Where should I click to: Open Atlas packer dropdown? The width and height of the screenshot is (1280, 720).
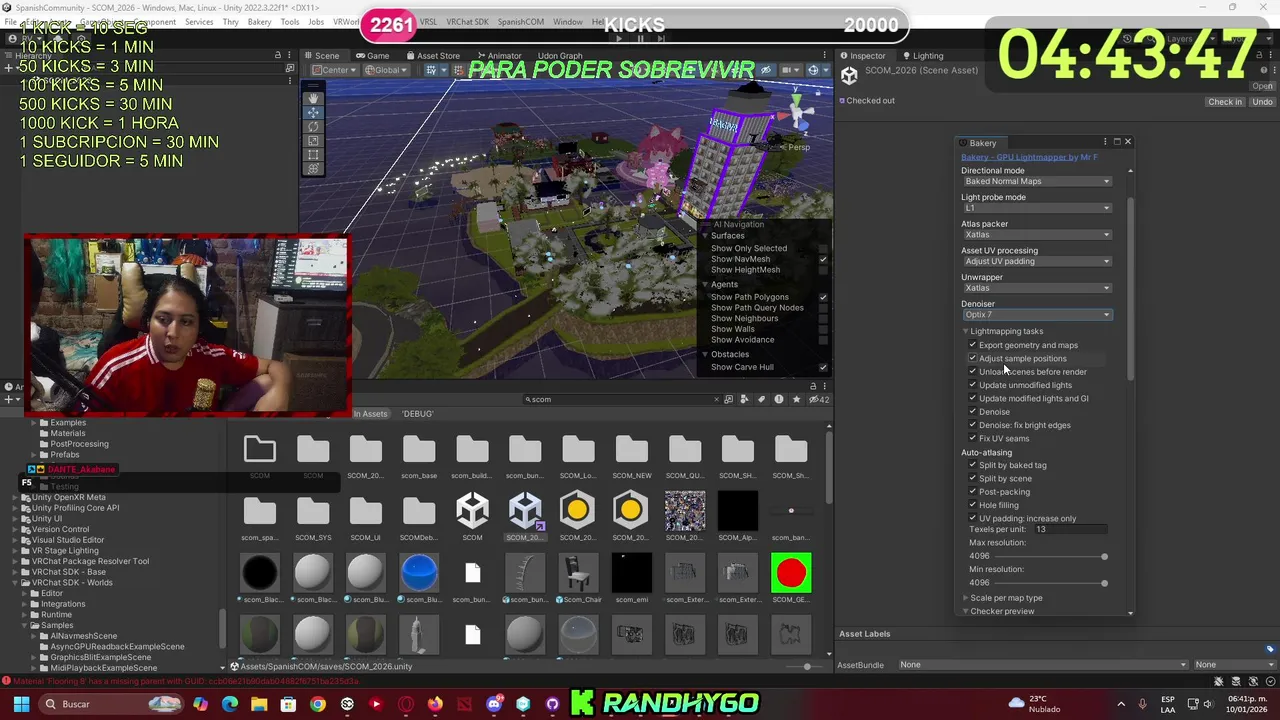(x=1037, y=235)
